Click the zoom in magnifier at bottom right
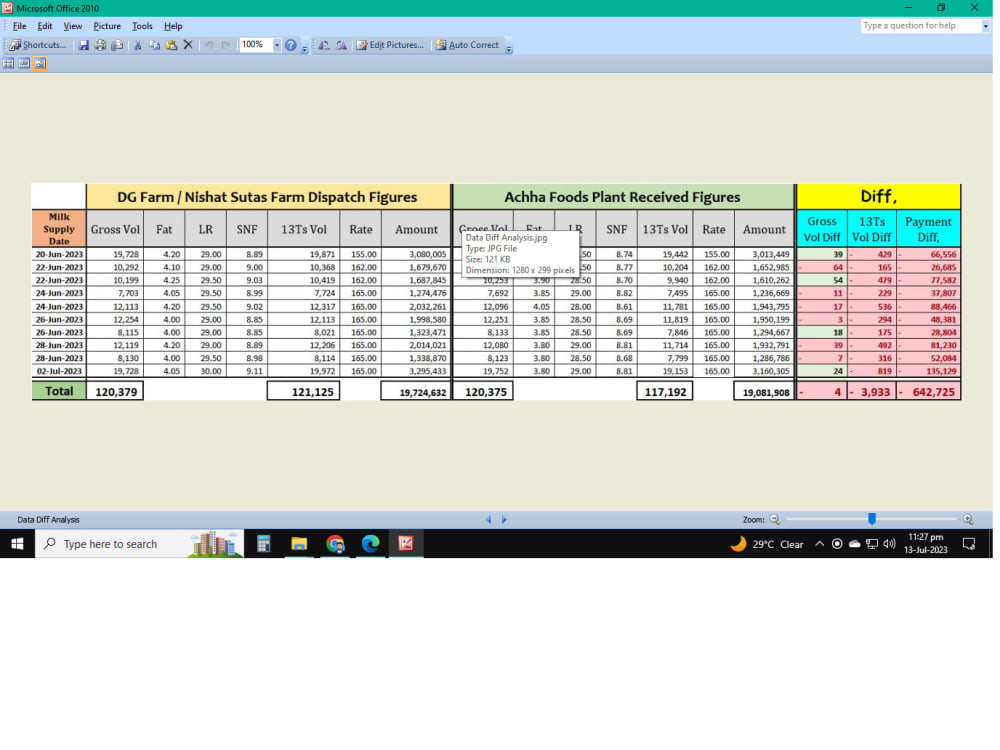The width and height of the screenshot is (1000, 750). tap(967, 519)
